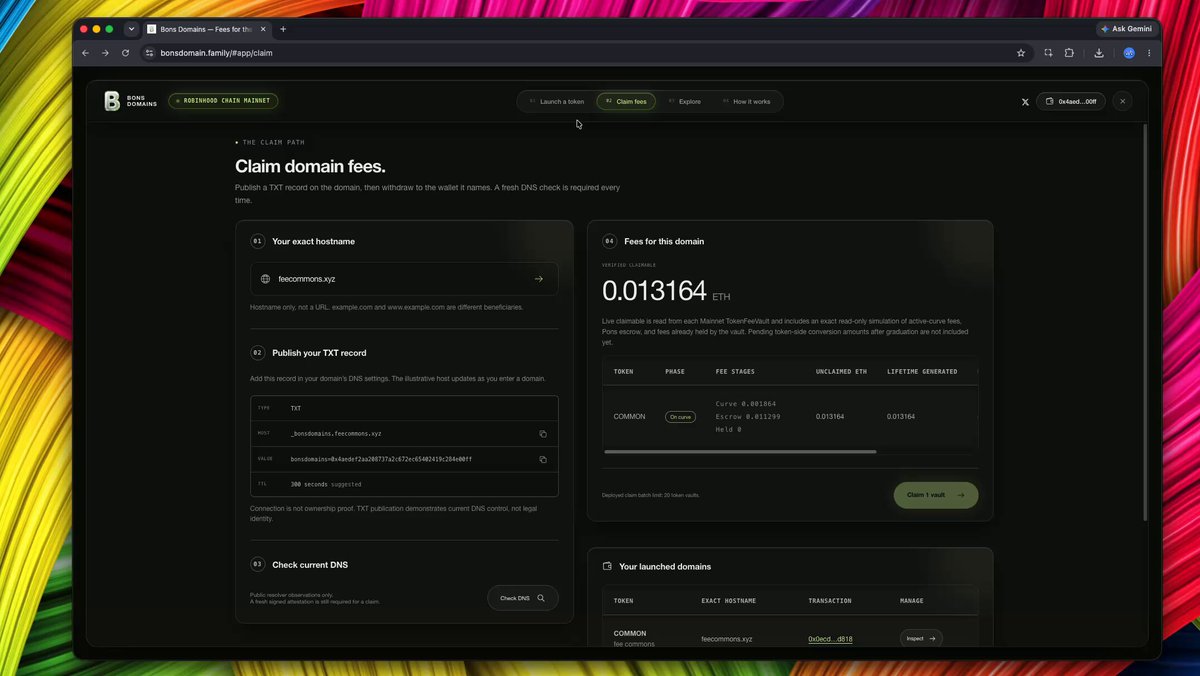Viewport: 1200px width, 676px height.
Task: Switch to the Explore tab
Action: 685,101
